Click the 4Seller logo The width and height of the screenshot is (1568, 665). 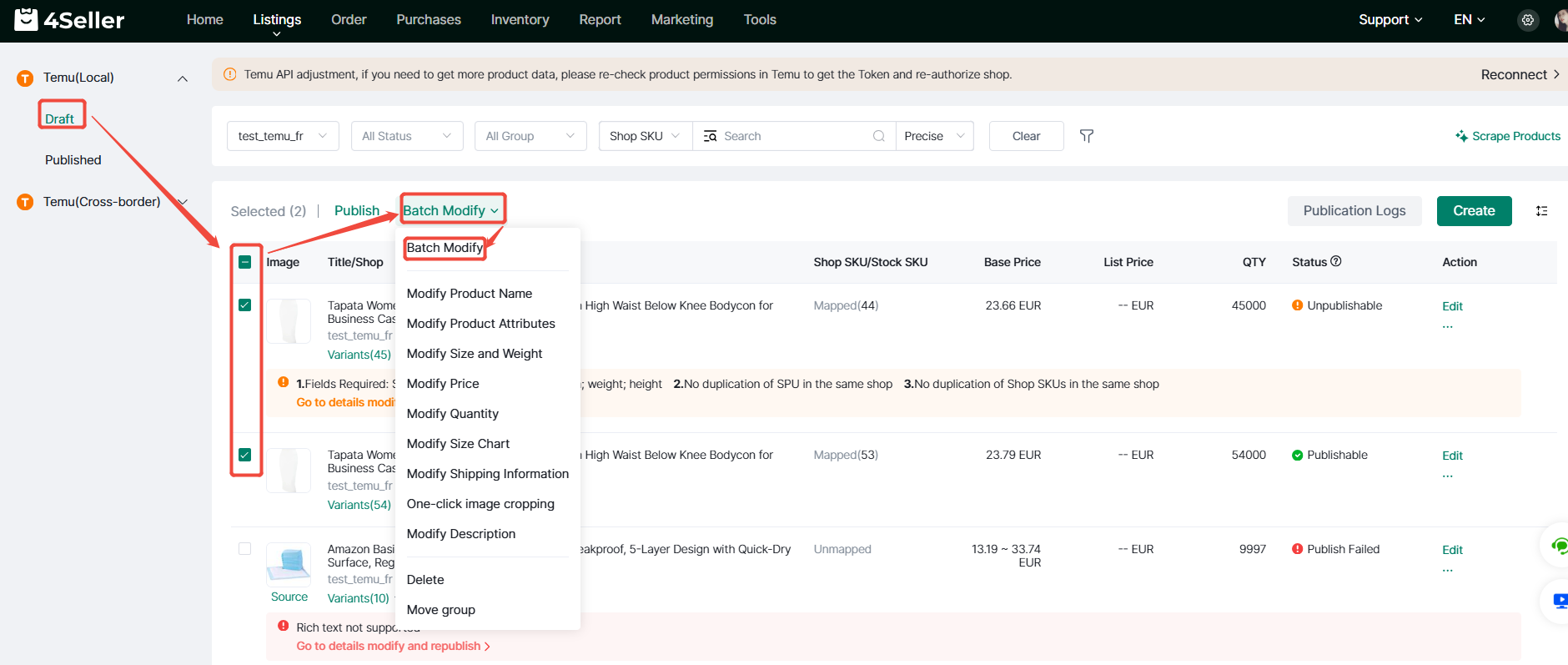69,19
